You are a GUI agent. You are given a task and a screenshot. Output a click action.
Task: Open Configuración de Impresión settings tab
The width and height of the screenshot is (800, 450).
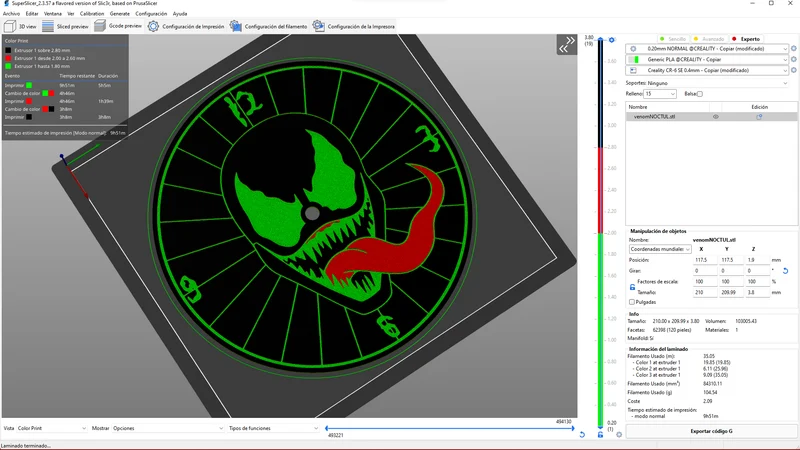pyautogui.click(x=186, y=26)
